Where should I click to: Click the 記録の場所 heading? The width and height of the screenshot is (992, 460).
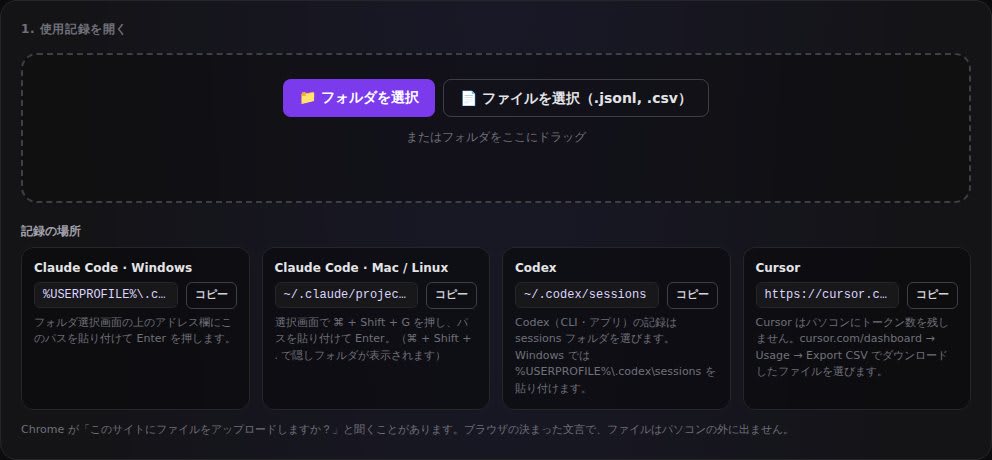click(x=51, y=232)
